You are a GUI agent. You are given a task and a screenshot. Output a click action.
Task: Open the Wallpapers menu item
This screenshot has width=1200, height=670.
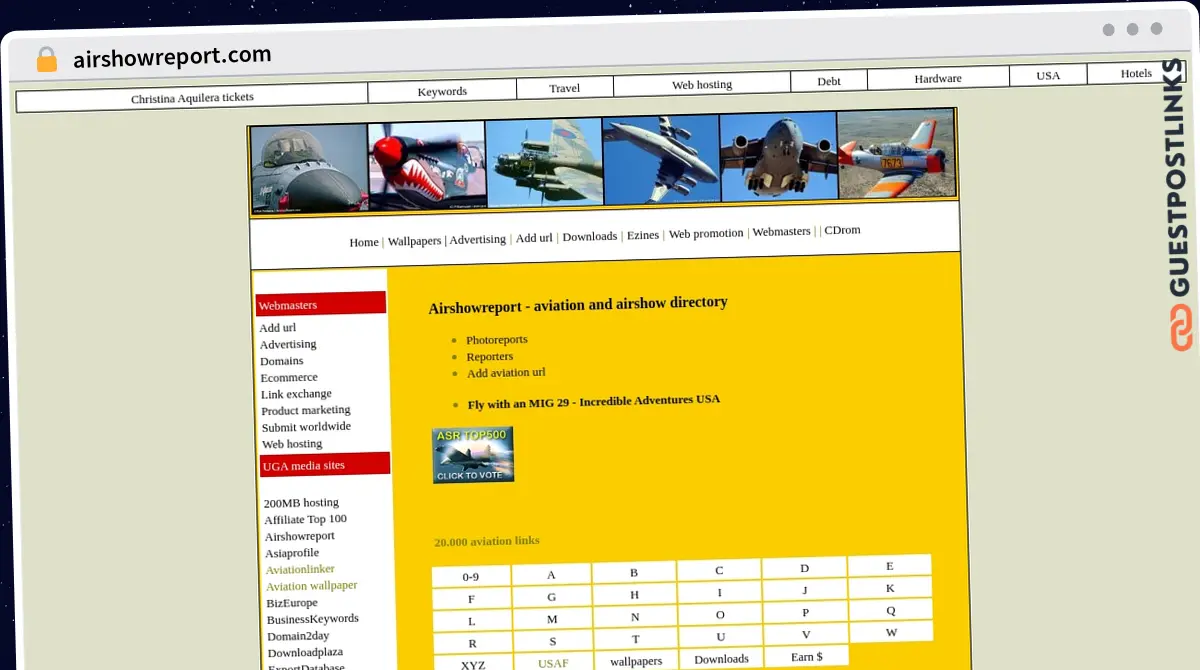coord(414,241)
